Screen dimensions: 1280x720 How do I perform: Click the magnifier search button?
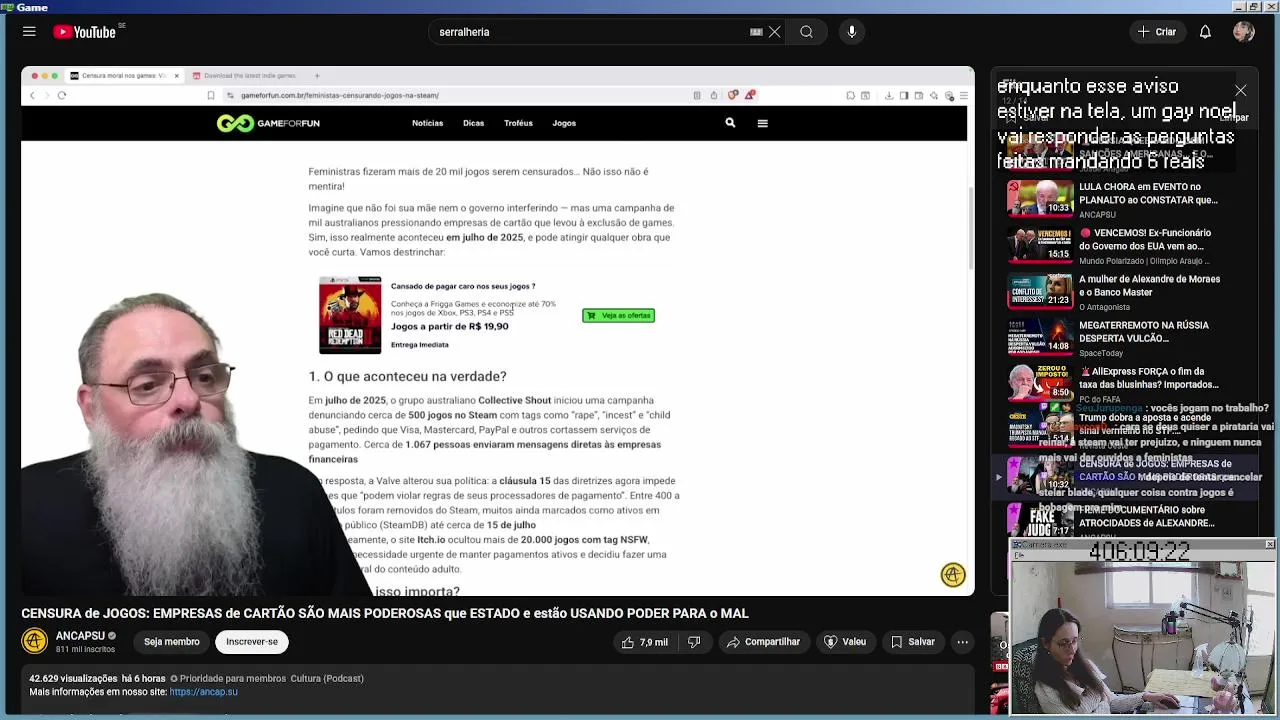pyautogui.click(x=806, y=32)
